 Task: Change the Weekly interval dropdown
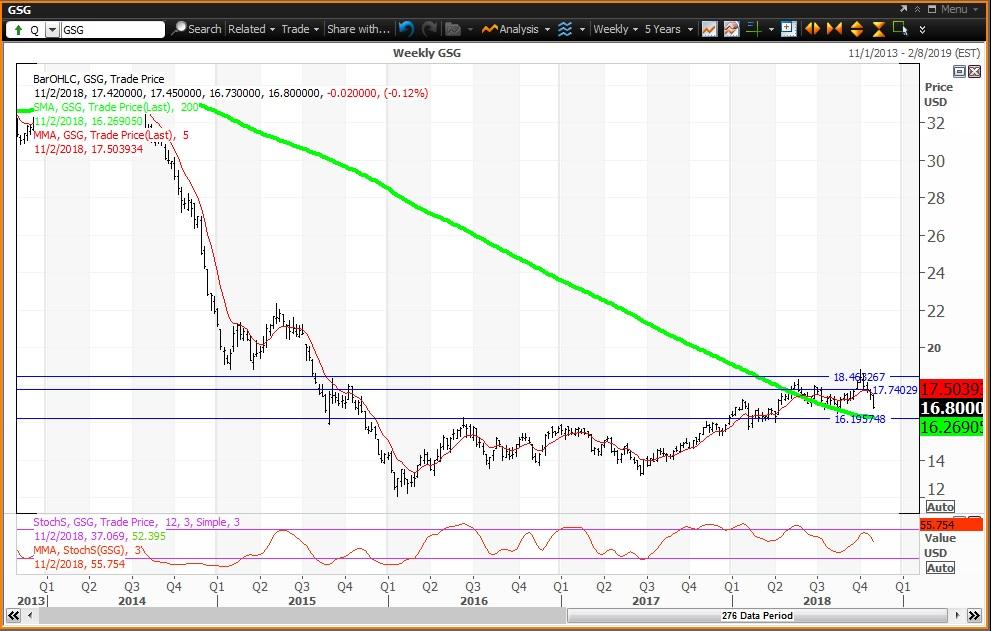coord(615,29)
